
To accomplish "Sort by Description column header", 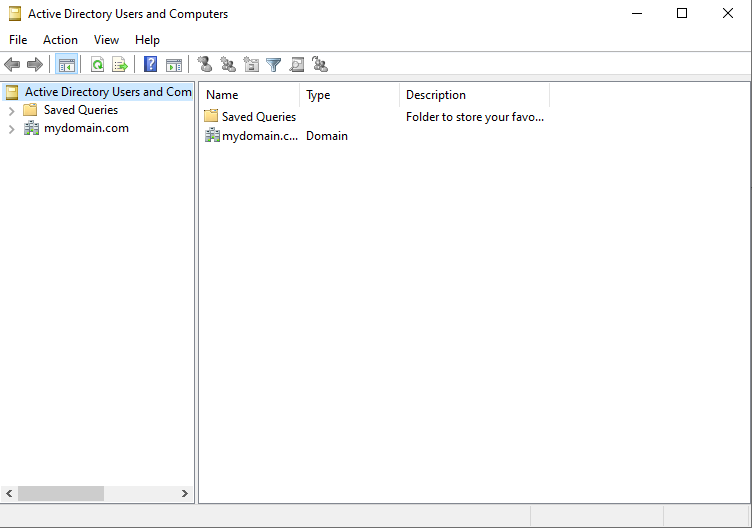I will click(475, 95).
